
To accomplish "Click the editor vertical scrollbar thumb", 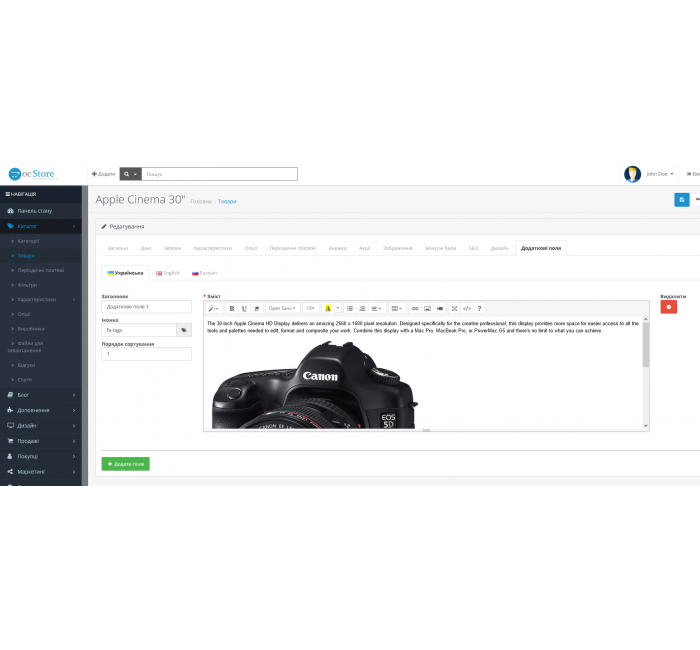I will tap(646, 345).
